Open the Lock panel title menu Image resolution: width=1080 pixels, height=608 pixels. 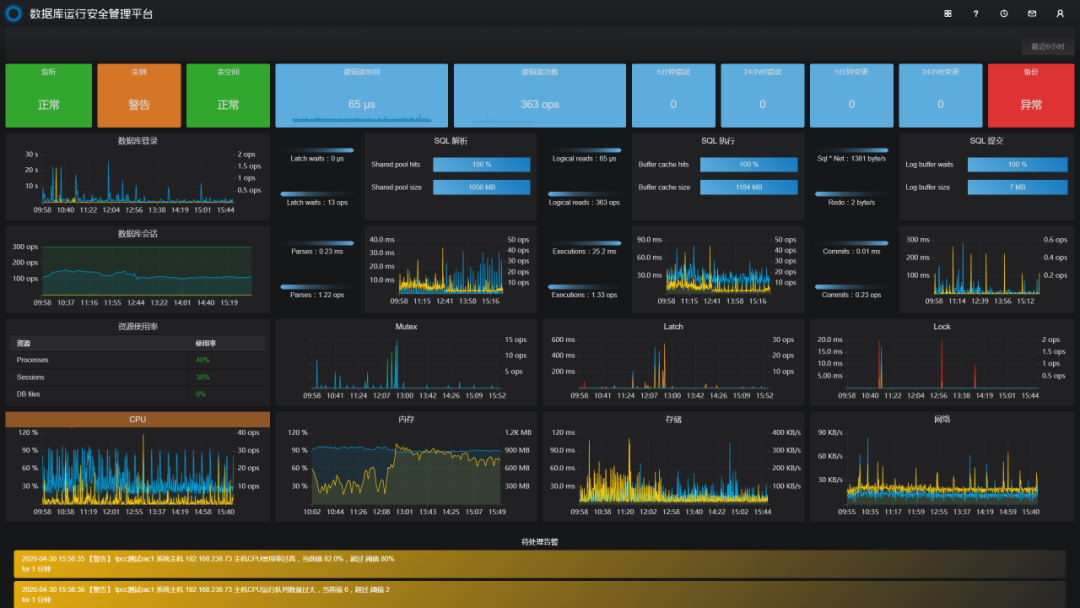942,326
